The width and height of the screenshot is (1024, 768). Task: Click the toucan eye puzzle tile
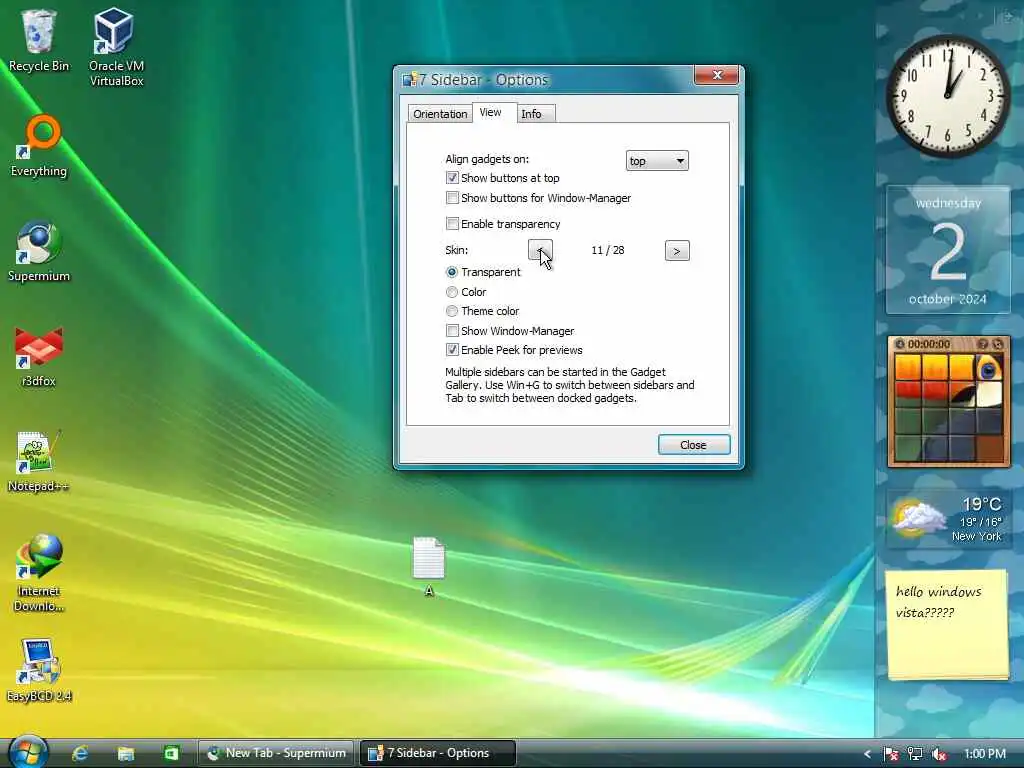(x=988, y=368)
